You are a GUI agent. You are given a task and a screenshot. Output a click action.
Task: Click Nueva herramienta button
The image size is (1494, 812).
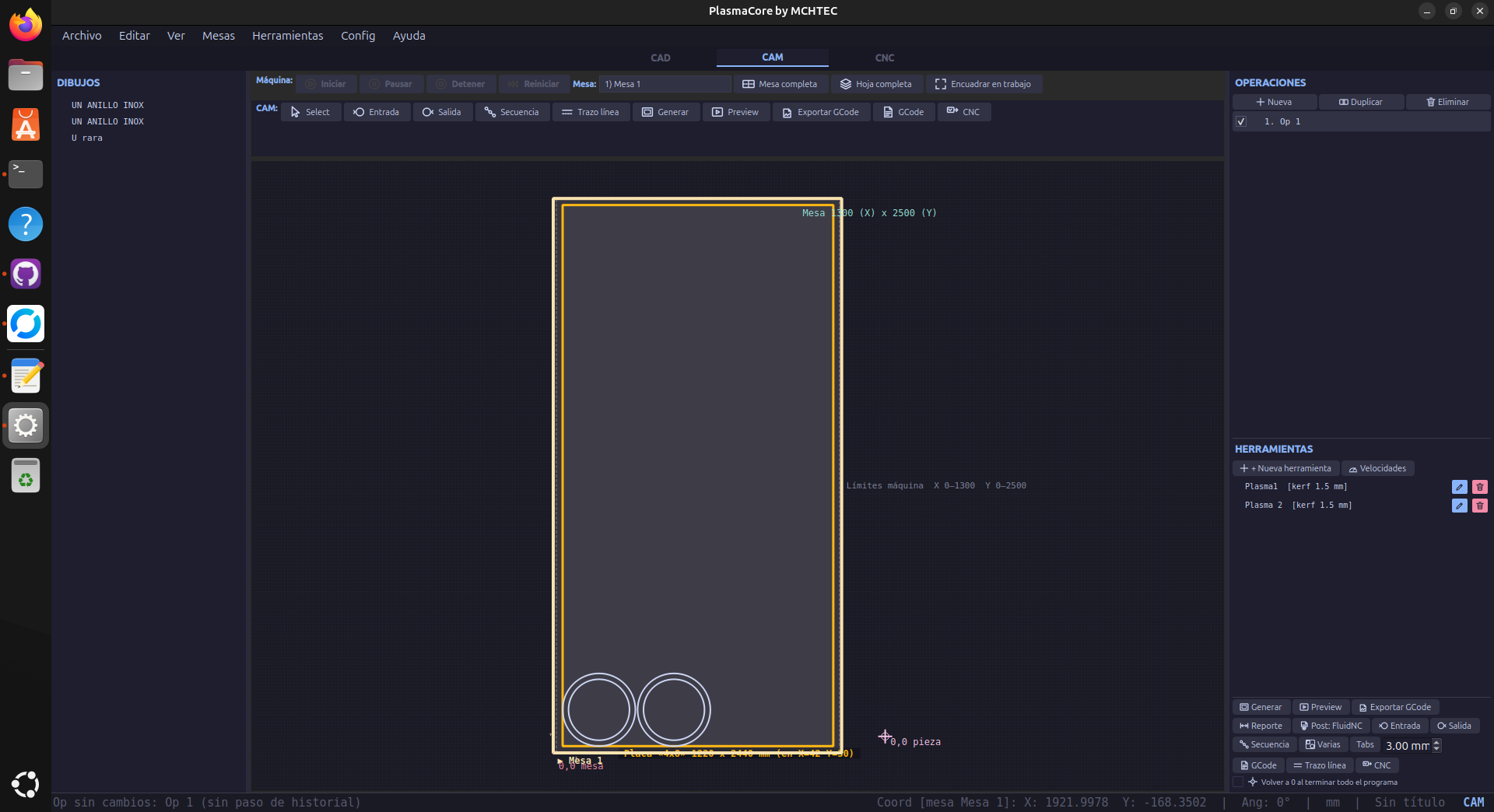tap(1286, 468)
